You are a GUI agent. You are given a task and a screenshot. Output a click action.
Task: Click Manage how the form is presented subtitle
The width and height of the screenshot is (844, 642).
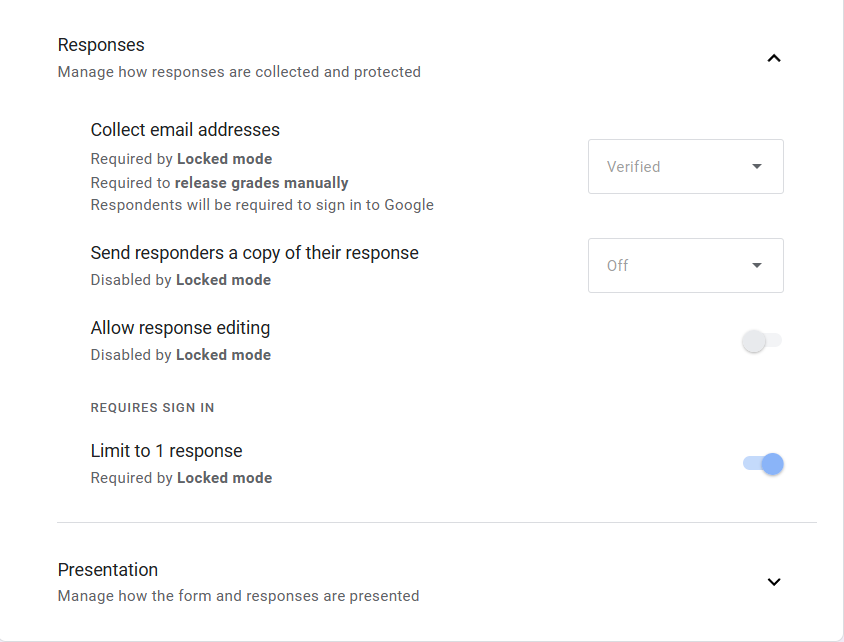coord(238,596)
